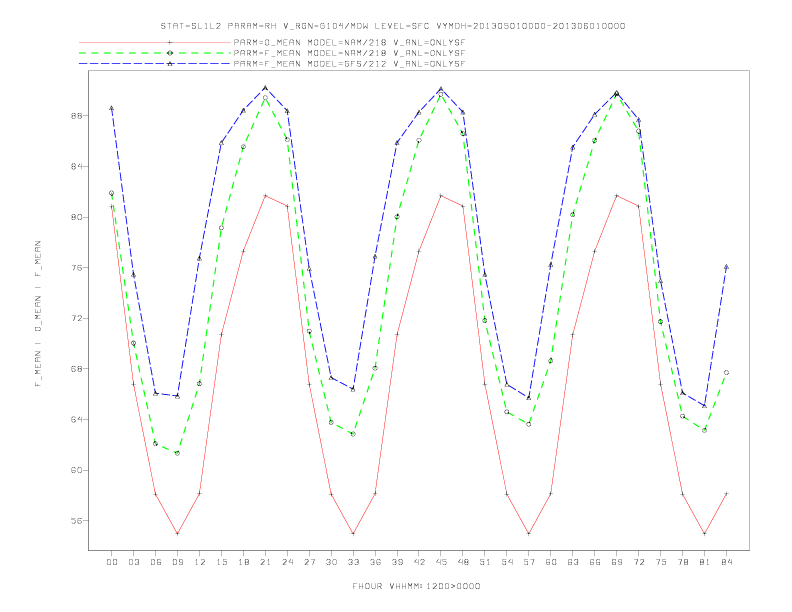Click x-axis tick label 57
The width and height of the screenshot is (792, 612).
coord(529,562)
